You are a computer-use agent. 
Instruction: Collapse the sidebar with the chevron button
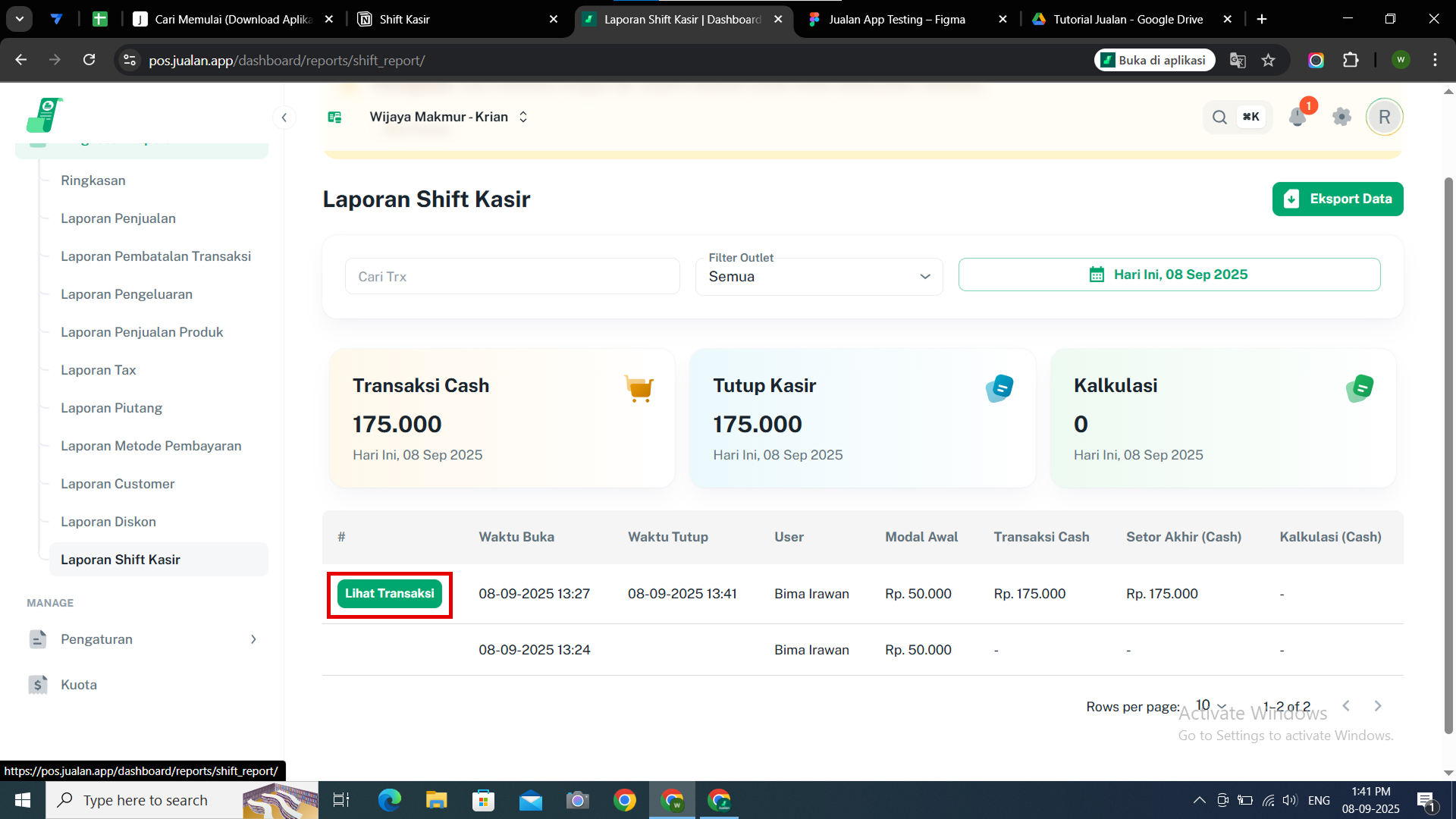284,117
